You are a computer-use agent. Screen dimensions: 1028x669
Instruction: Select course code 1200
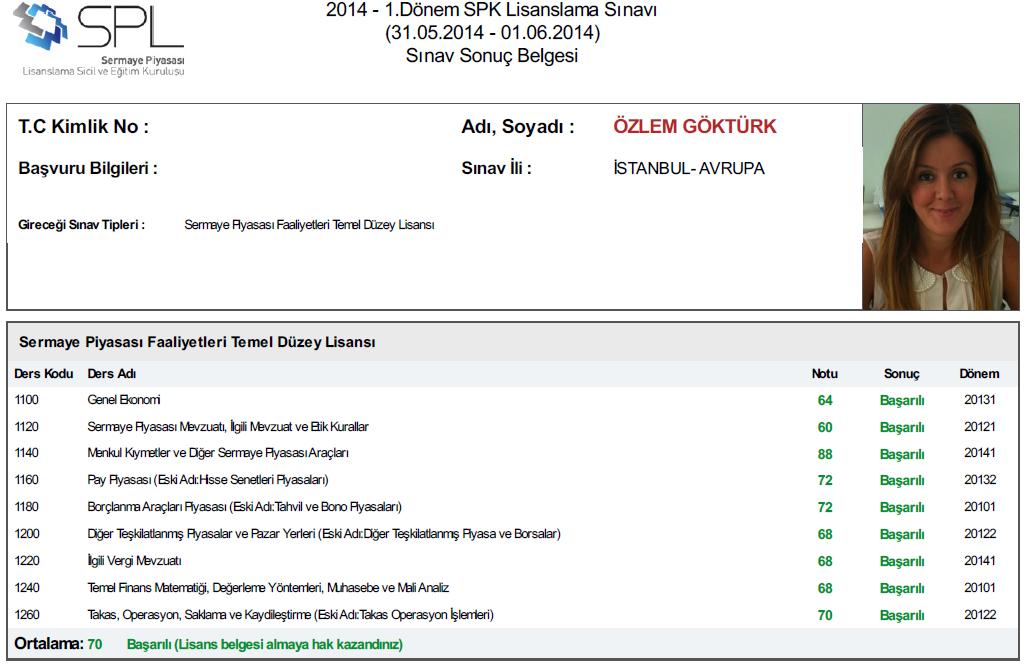click(27, 534)
